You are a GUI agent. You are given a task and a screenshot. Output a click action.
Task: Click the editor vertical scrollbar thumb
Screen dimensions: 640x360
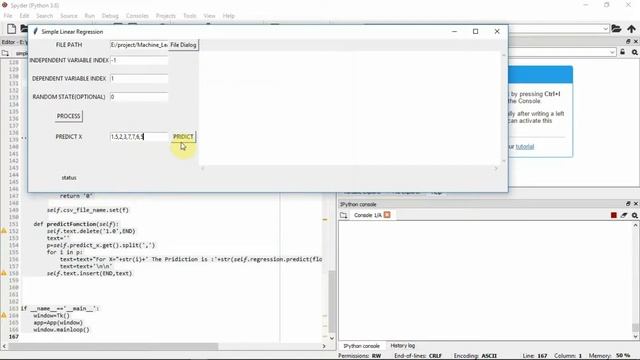(332, 301)
